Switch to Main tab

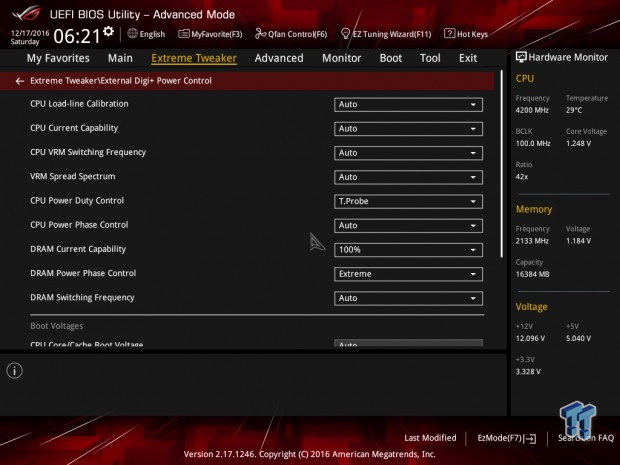(120, 58)
